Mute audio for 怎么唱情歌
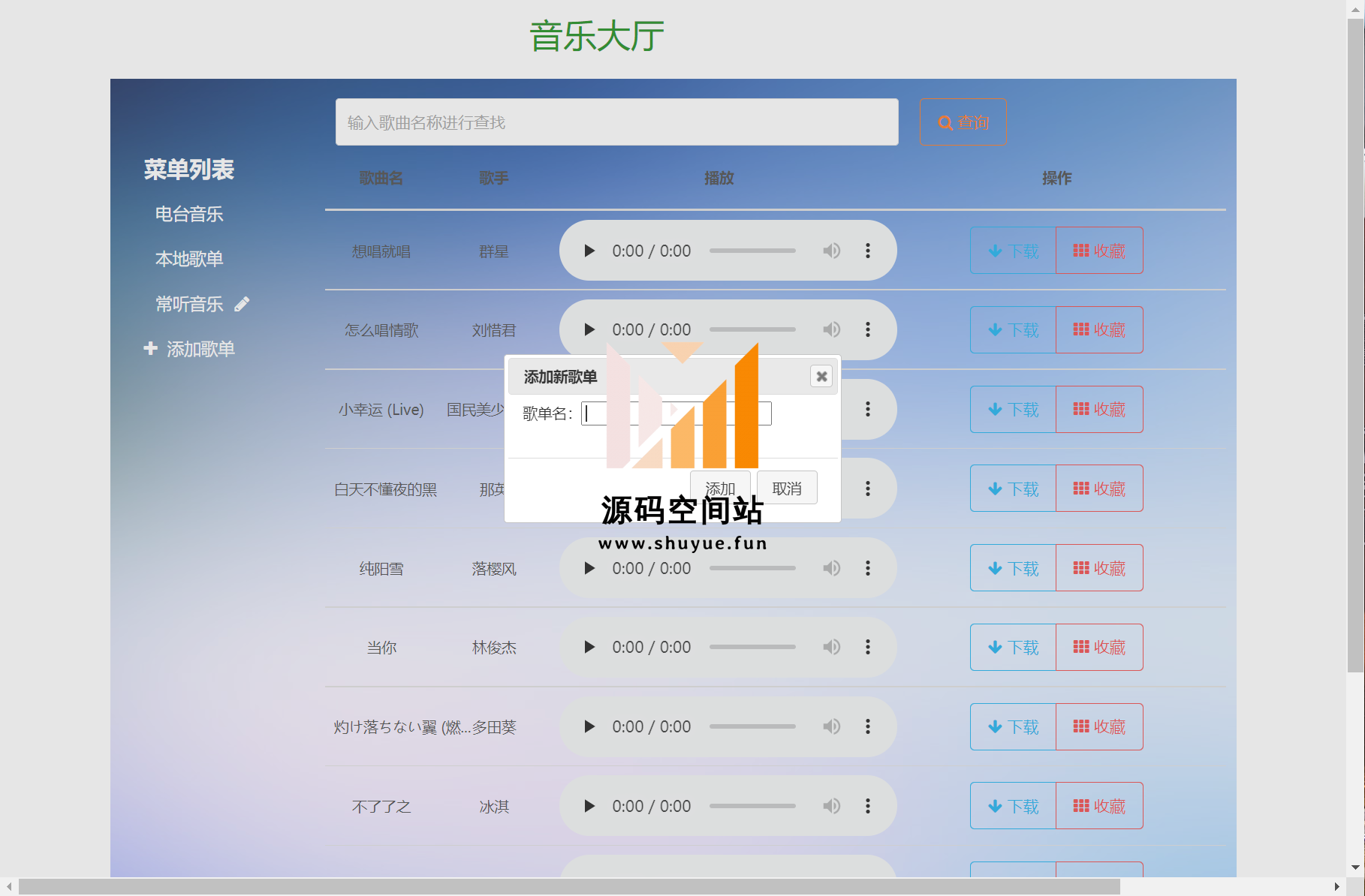1365x896 pixels. tap(831, 329)
